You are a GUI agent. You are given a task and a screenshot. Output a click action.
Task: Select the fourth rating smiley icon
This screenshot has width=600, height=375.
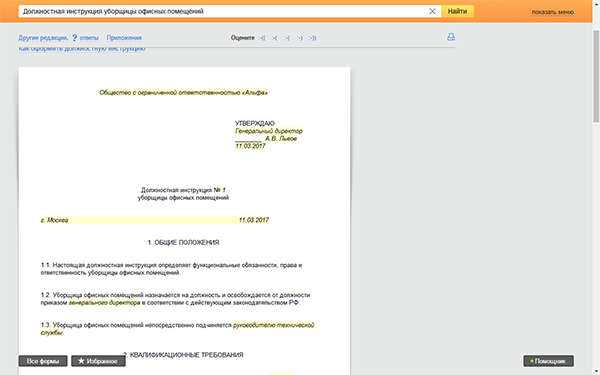[300, 38]
